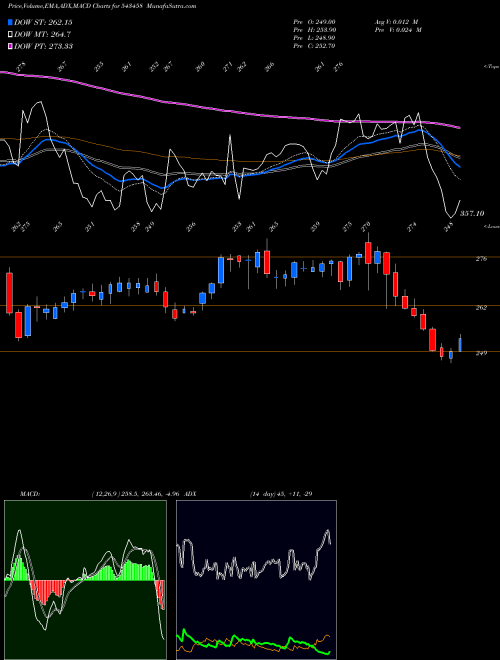This screenshot has height=660, width=500.
Task: Click the 'Pre L: 248.90' value
Action: [314, 38]
